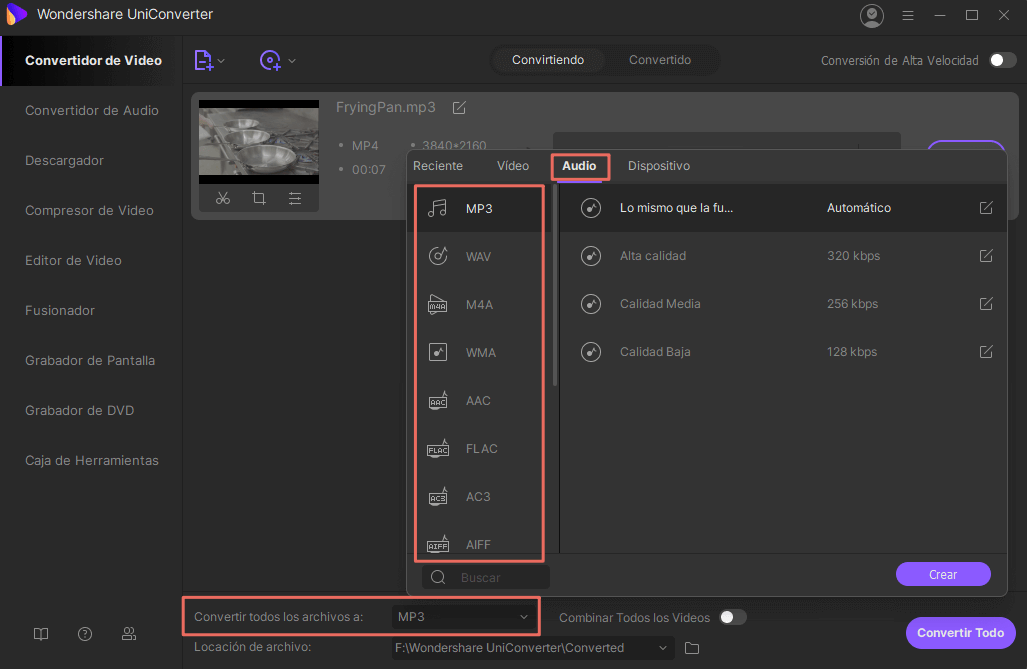Choose the AC3 format entry

click(479, 497)
